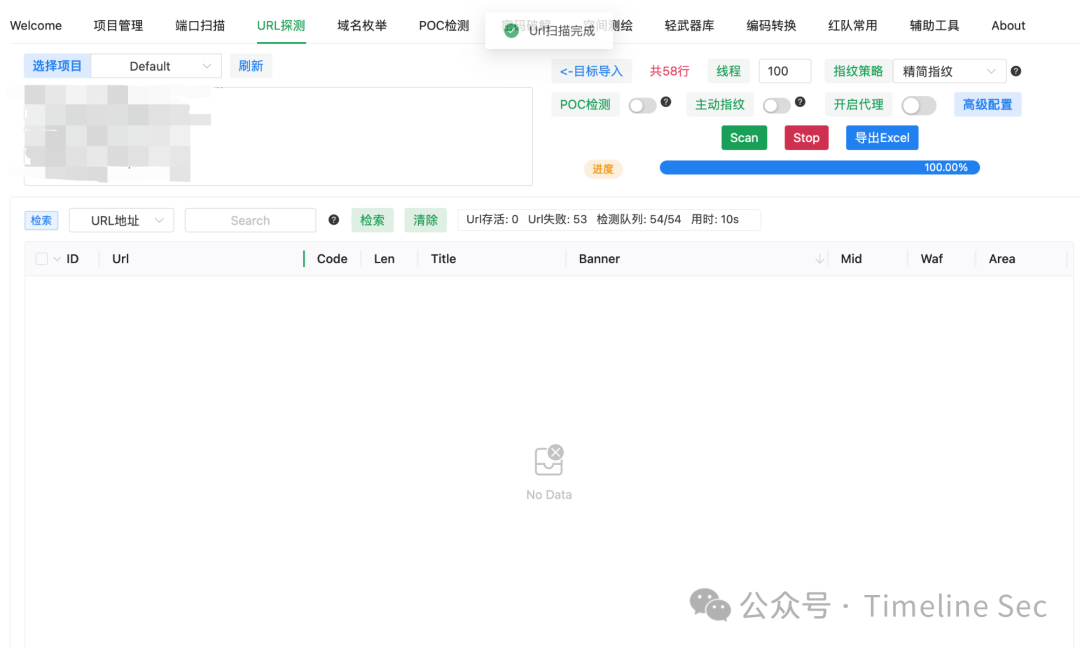Open the 域名枚举 tab
Image resolution: width=1080 pixels, height=649 pixels.
click(x=362, y=25)
